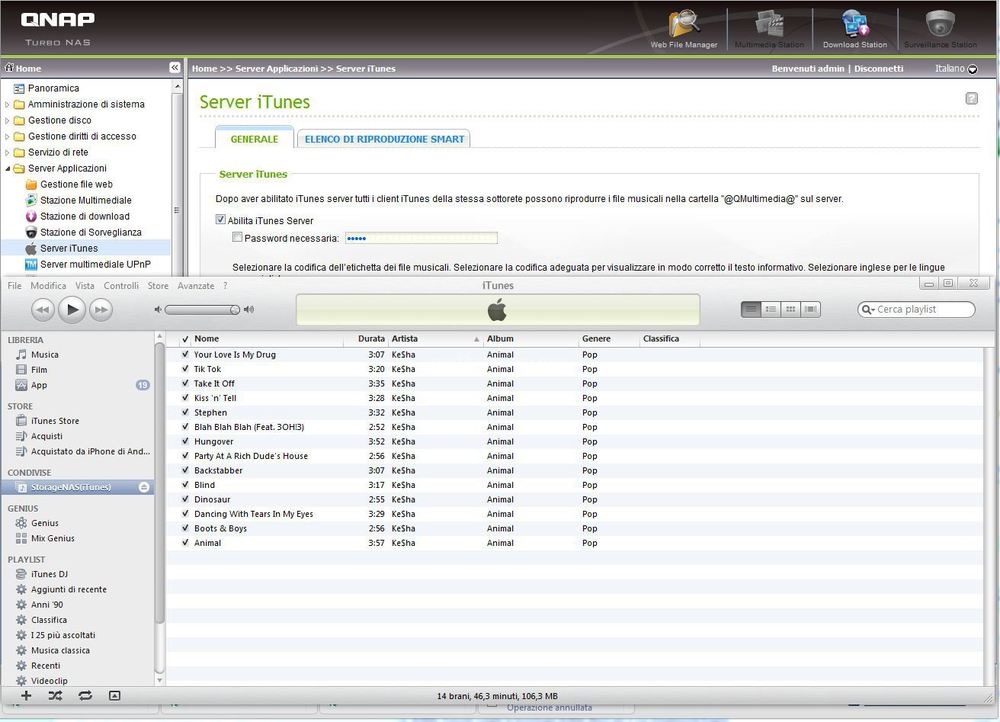
Task: Expand Servizio di rete tree folder
Action: tap(7, 152)
